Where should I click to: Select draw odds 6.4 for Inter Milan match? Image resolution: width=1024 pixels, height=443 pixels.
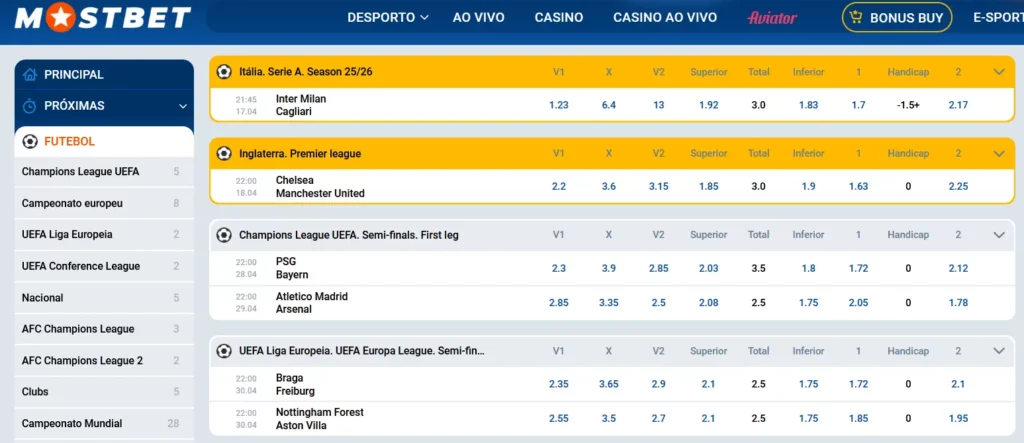pyautogui.click(x=609, y=105)
